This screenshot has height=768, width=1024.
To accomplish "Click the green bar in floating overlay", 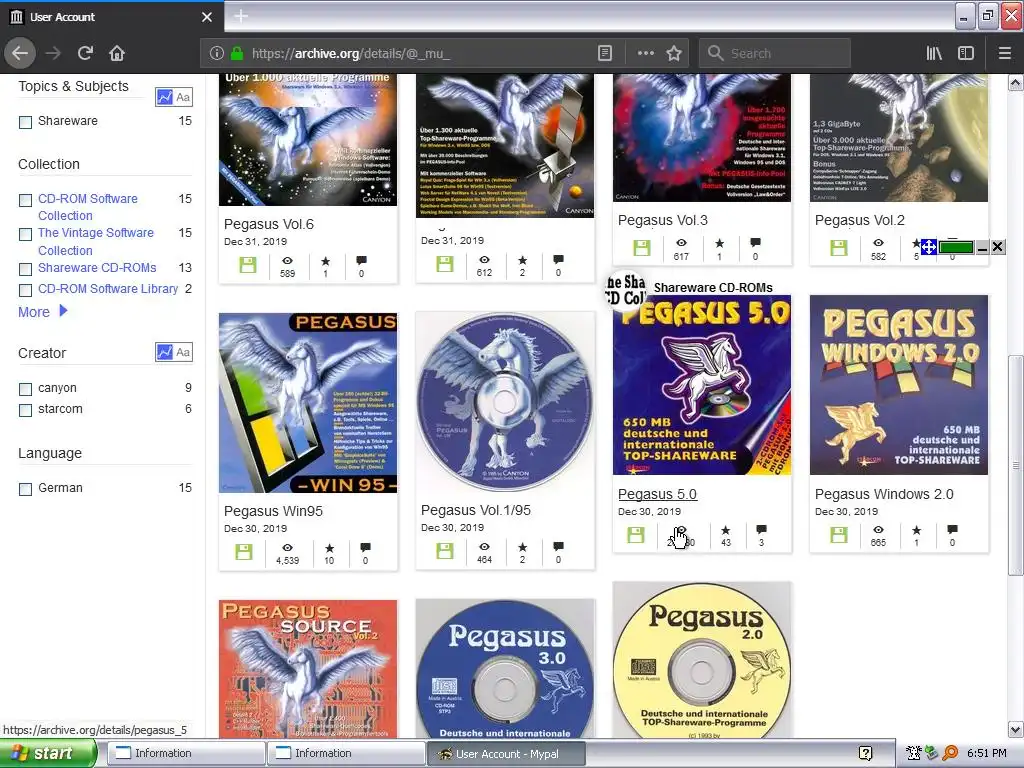I will coord(956,247).
